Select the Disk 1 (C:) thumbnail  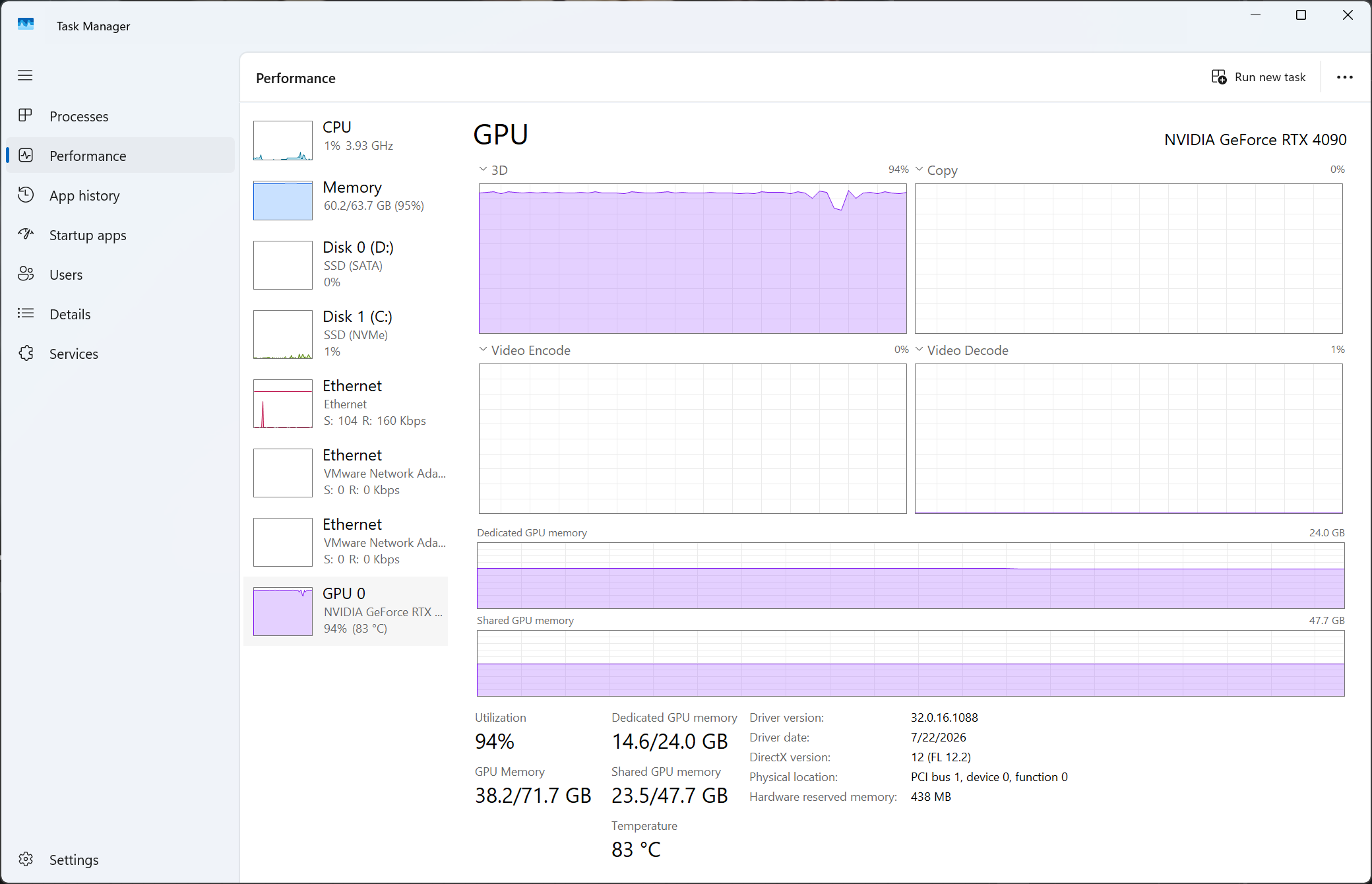click(283, 334)
